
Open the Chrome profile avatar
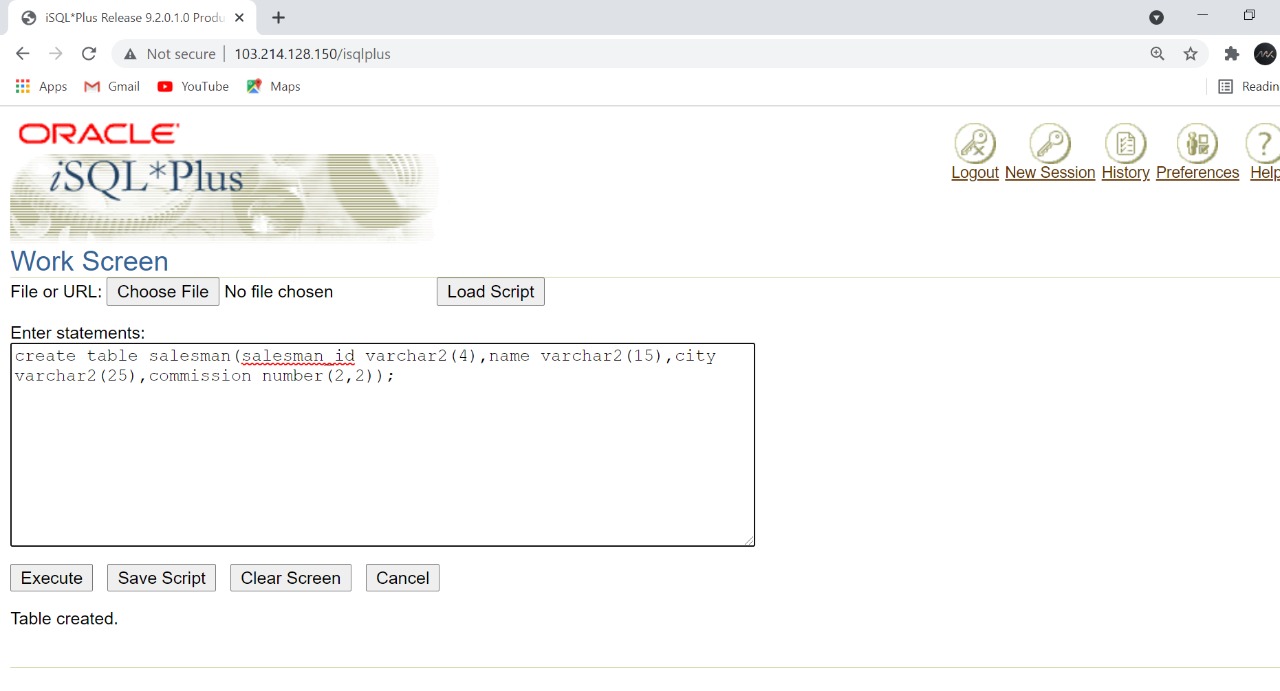[1265, 54]
